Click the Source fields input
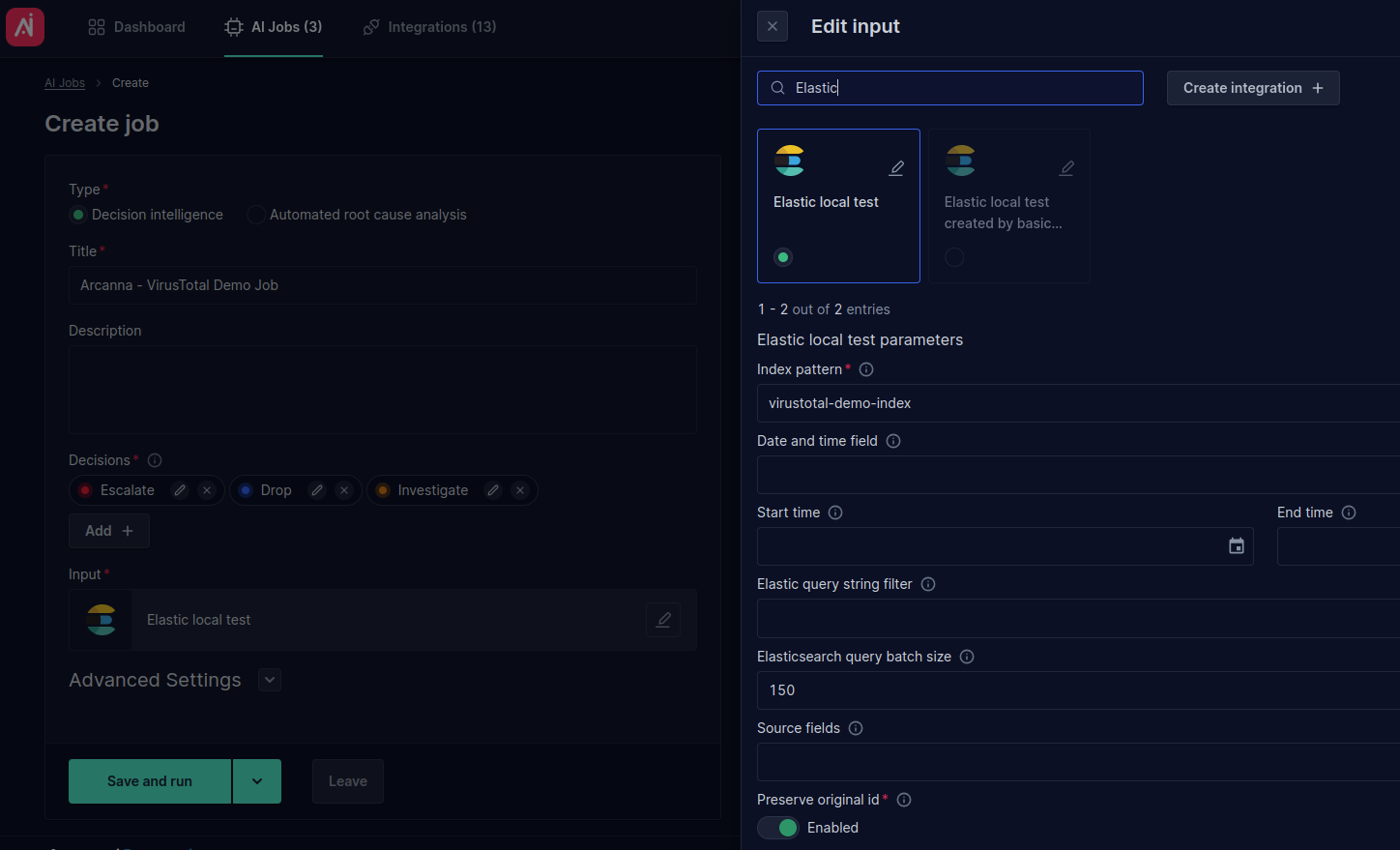The width and height of the screenshot is (1400, 850). pos(1078,762)
